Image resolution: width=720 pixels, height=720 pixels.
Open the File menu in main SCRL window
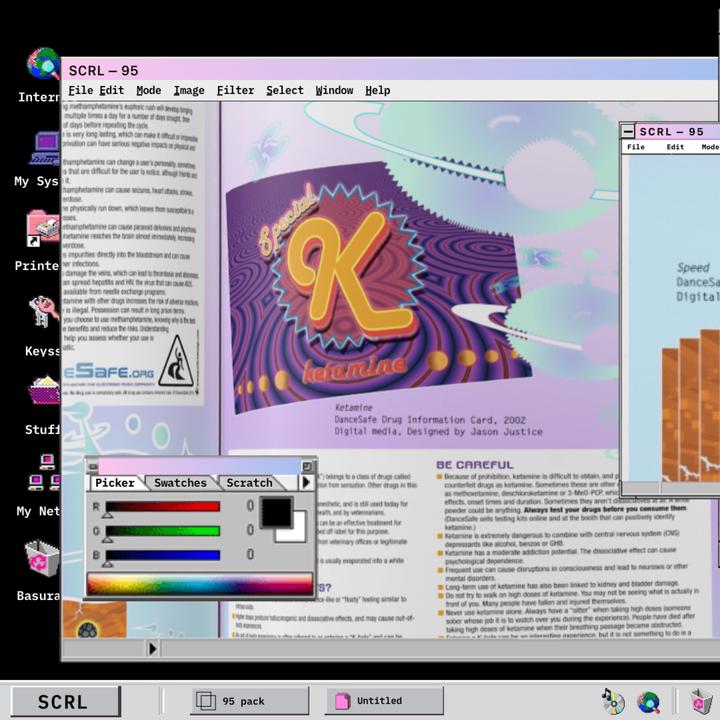click(x=81, y=90)
